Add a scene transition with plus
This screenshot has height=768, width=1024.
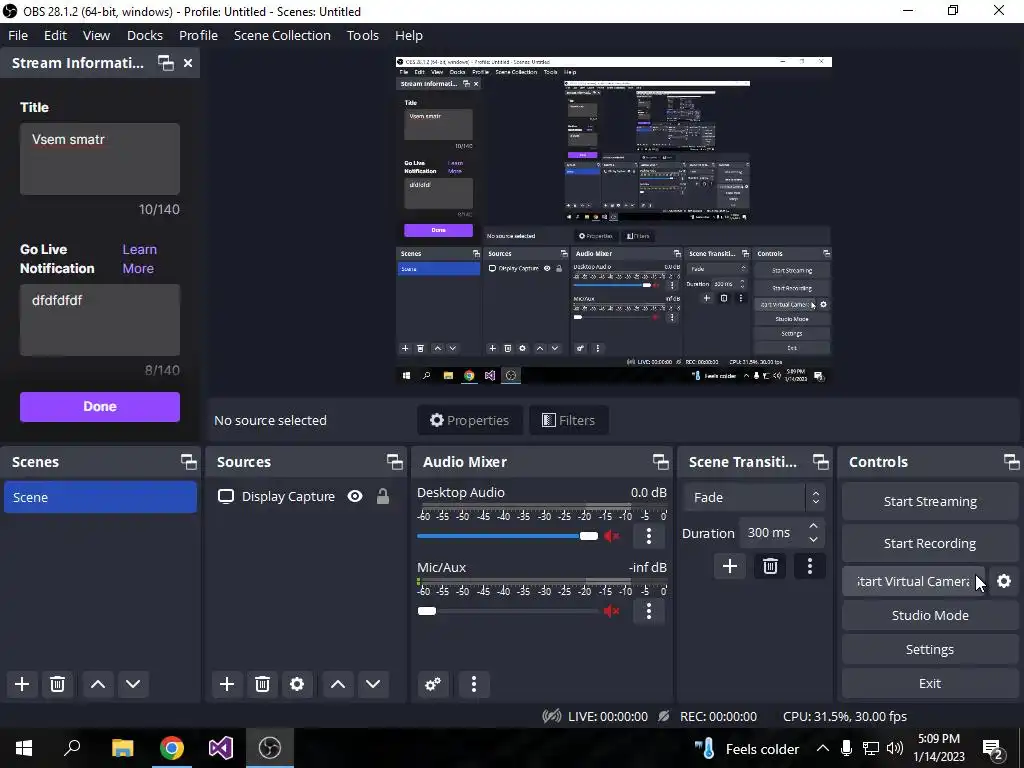point(729,566)
